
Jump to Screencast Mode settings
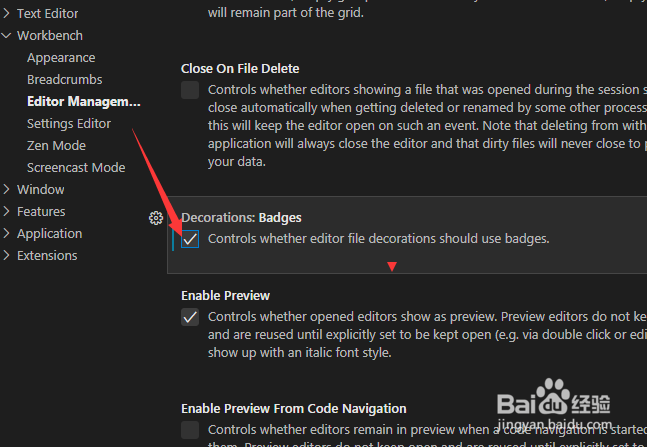[x=76, y=168]
